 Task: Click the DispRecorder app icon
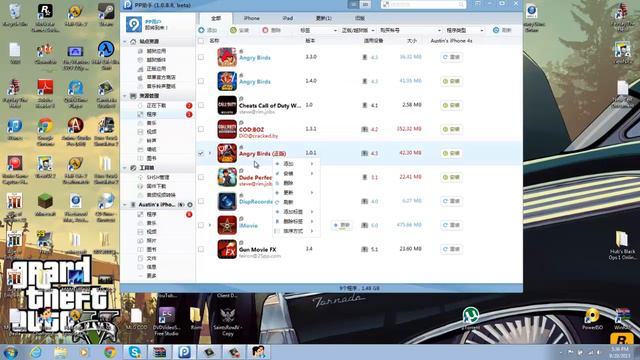tap(227, 201)
